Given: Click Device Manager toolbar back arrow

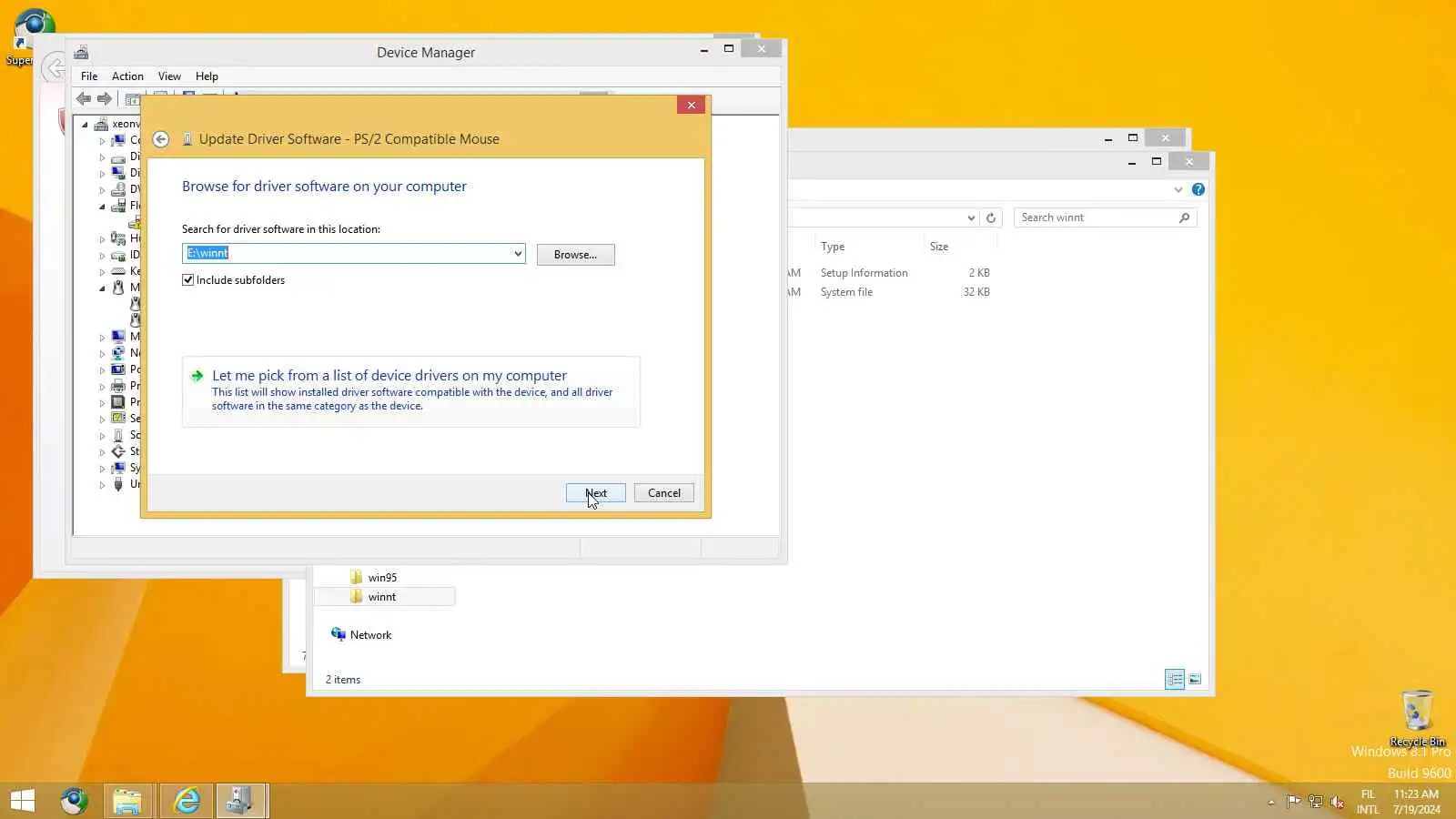Looking at the screenshot, I should pyautogui.click(x=84, y=98).
